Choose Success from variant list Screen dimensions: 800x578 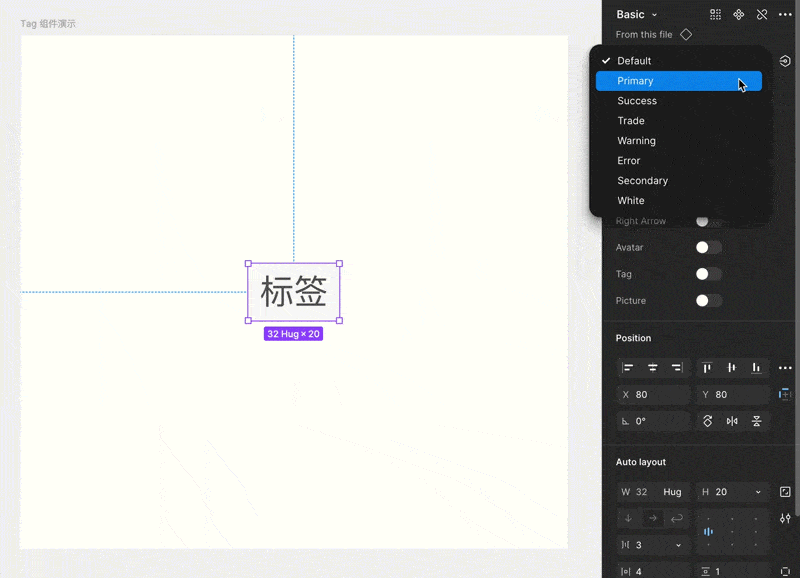(x=679, y=100)
